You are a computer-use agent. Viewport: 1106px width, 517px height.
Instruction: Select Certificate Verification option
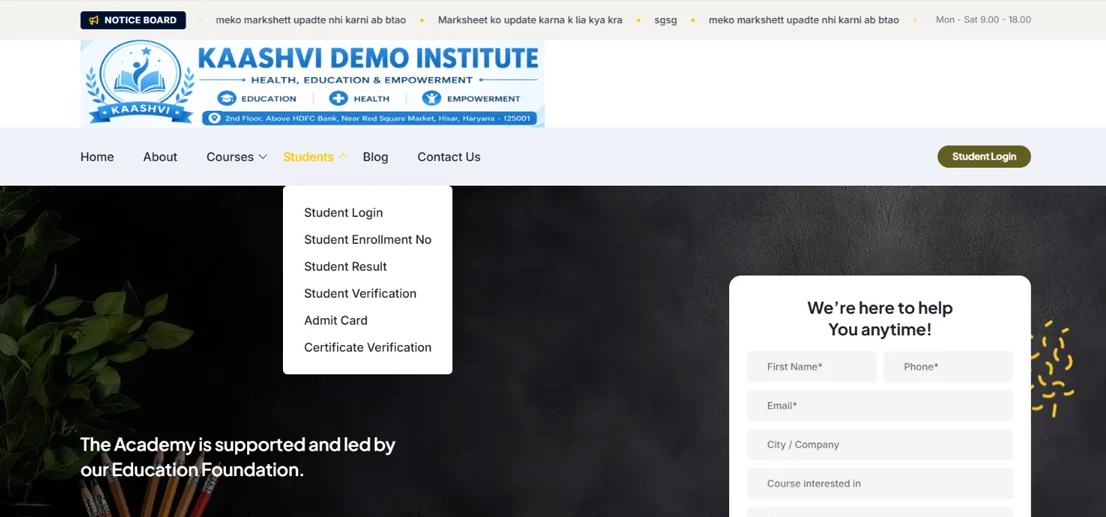[x=367, y=347]
